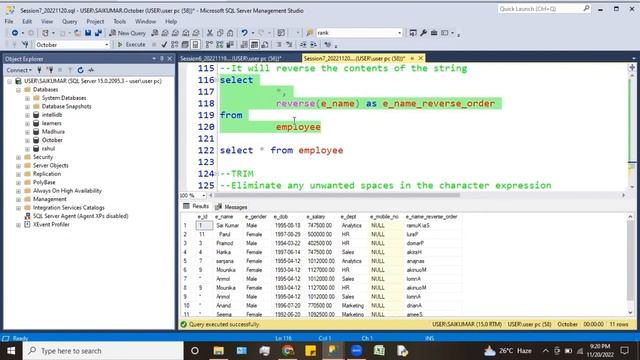Click the Undo arrow icon
The height and width of the screenshot is (360, 640).
[244, 33]
